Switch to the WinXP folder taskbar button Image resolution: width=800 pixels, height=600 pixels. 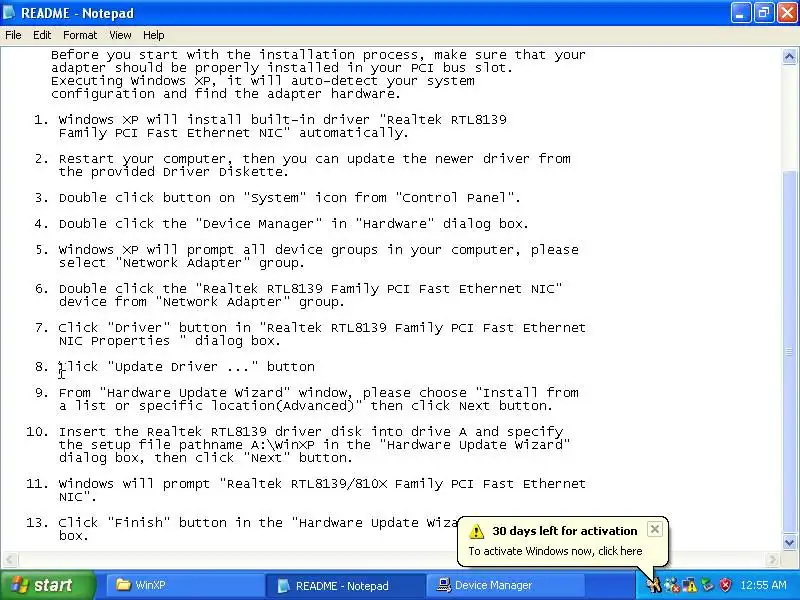point(184,585)
